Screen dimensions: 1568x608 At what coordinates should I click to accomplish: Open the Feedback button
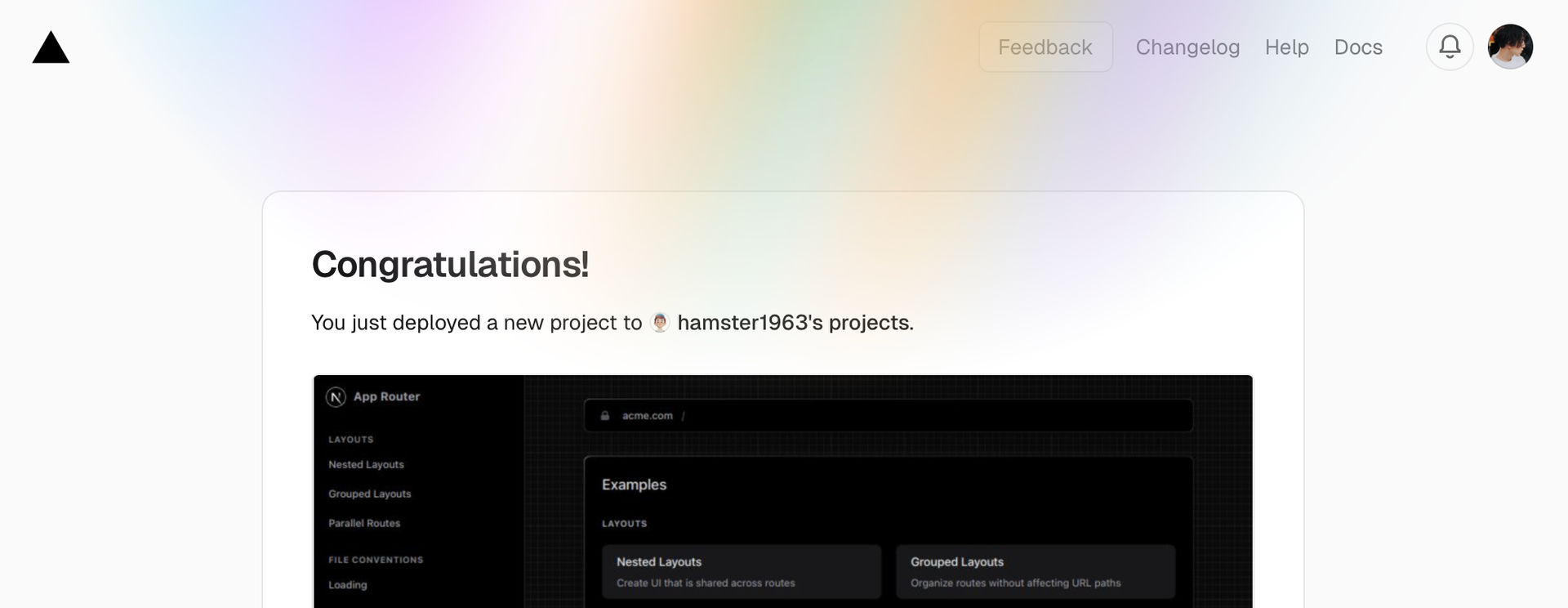(x=1045, y=47)
